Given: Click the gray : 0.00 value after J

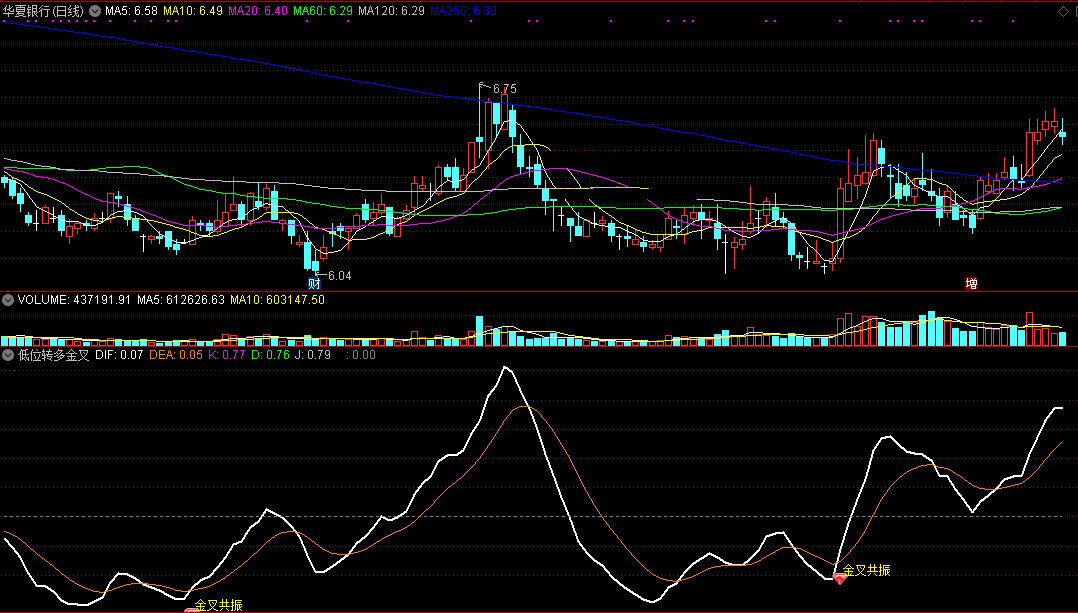Looking at the screenshot, I should coord(361,355).
